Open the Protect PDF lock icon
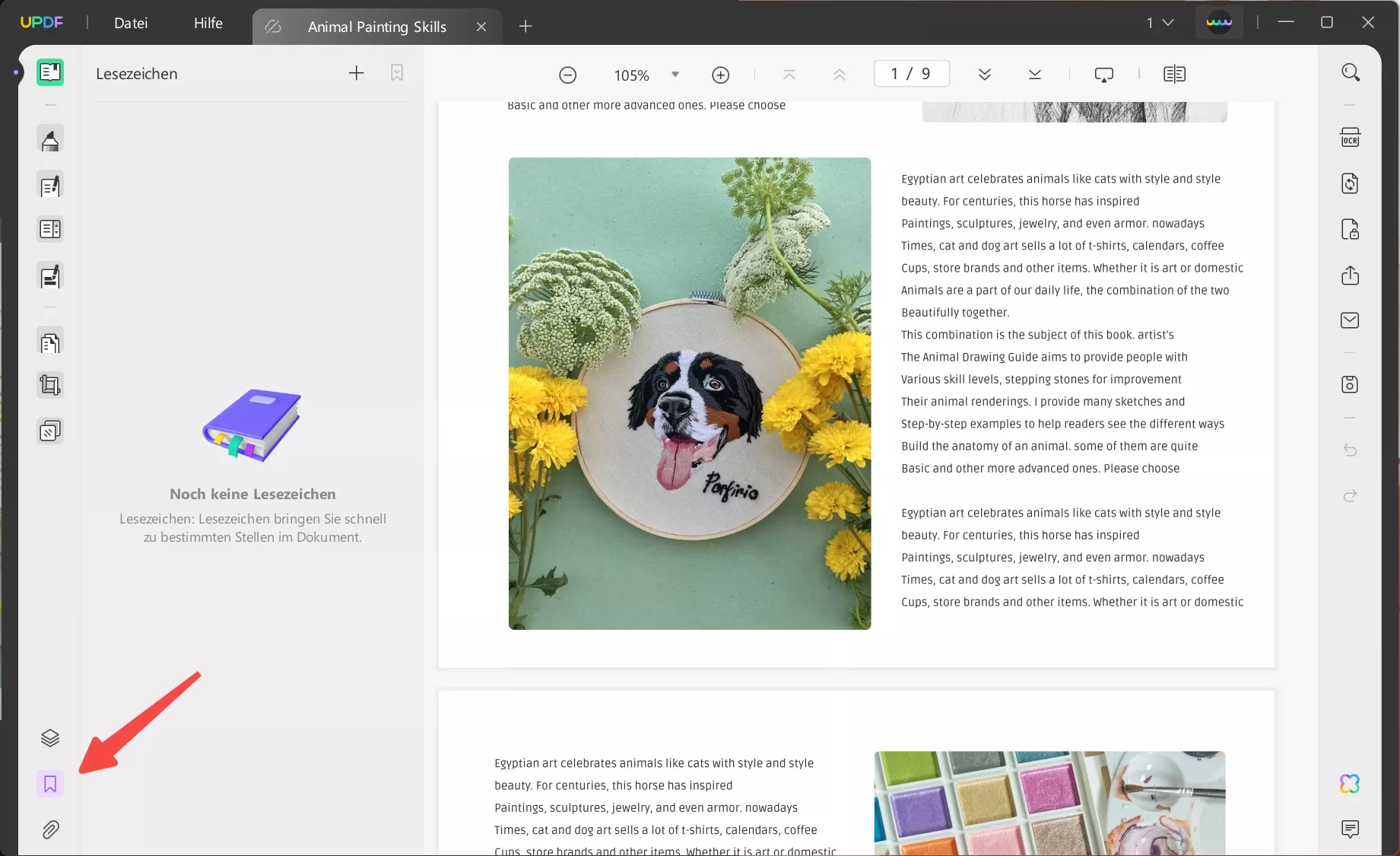1400x856 pixels. (1350, 229)
